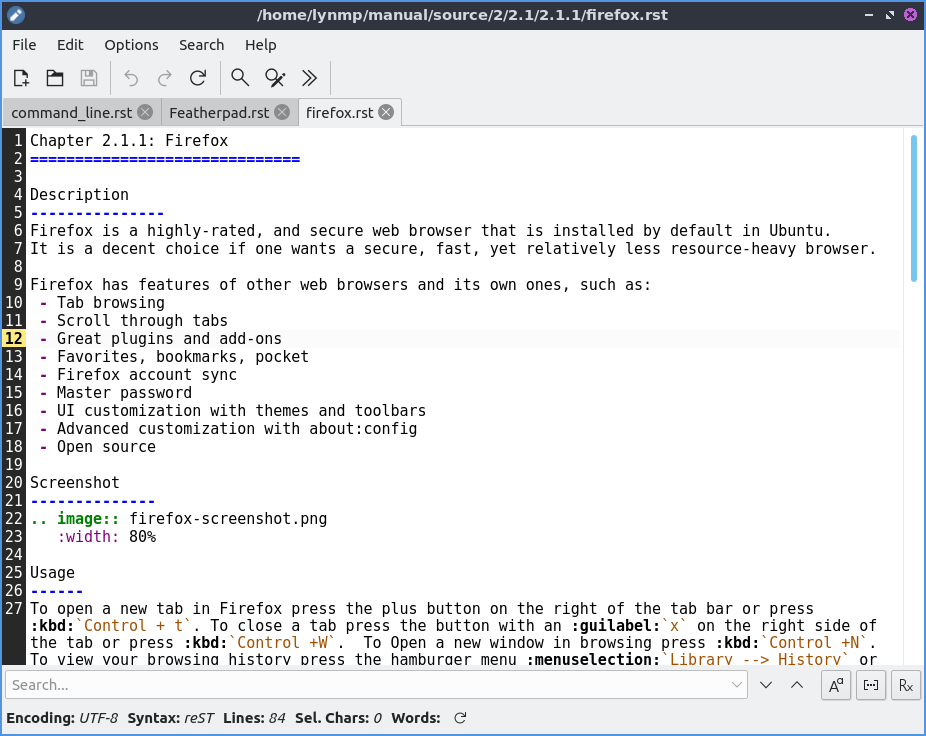Viewport: 926px width, 736px height.
Task: Refresh the word count in status bar
Action: 460,718
